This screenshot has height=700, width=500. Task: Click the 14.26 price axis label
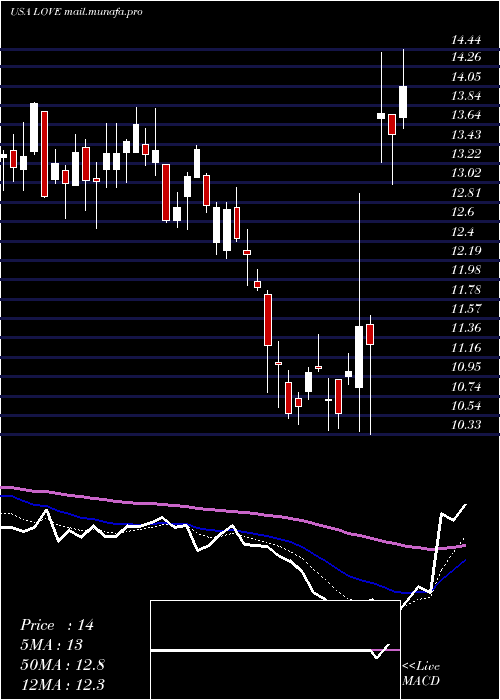[466, 57]
